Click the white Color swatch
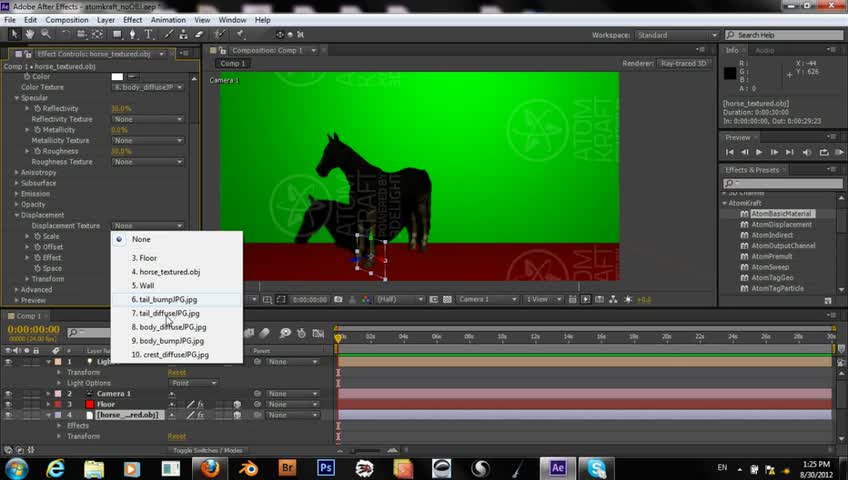Image resolution: width=848 pixels, height=480 pixels. [x=117, y=76]
